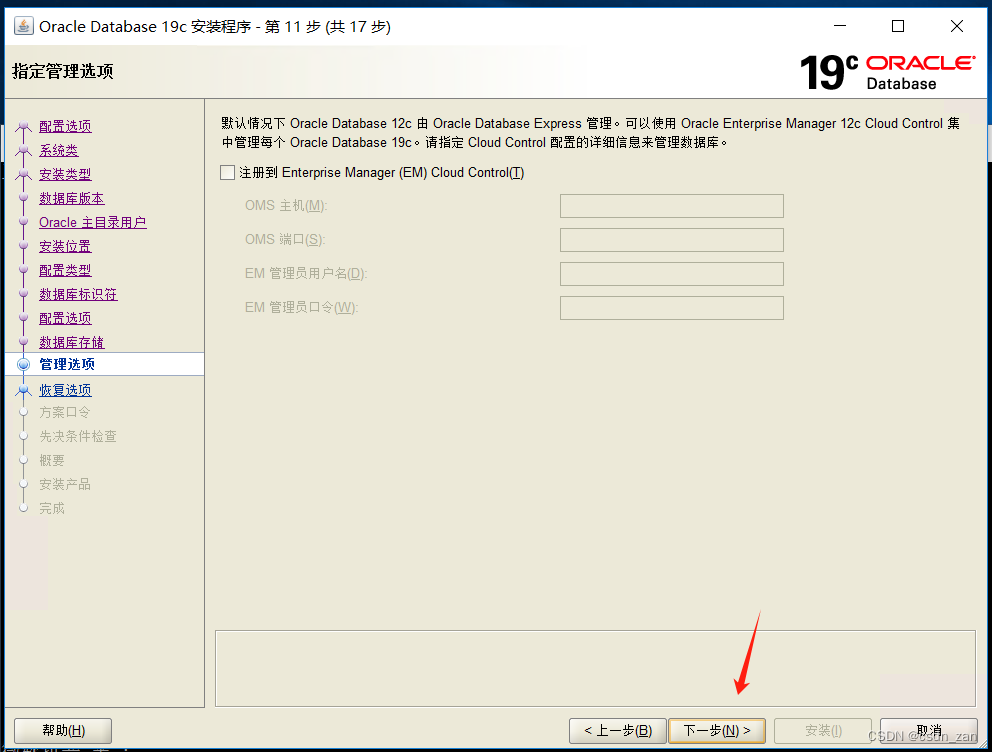Go to 配置选项 step above 数据库存储
Screen dimensions: 992x752
click(65, 318)
